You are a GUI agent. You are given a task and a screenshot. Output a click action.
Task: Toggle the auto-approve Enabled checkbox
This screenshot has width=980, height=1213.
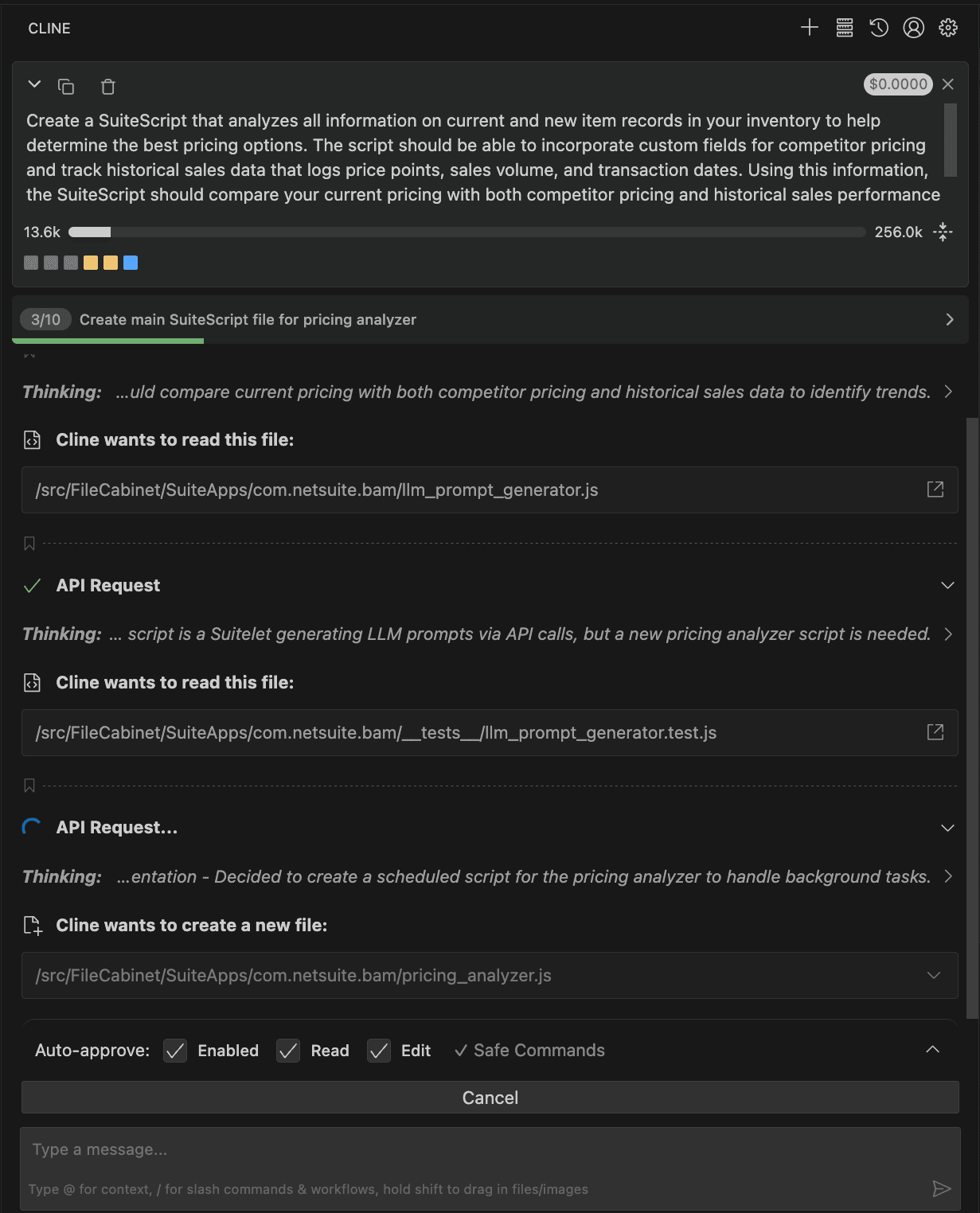tap(175, 1051)
